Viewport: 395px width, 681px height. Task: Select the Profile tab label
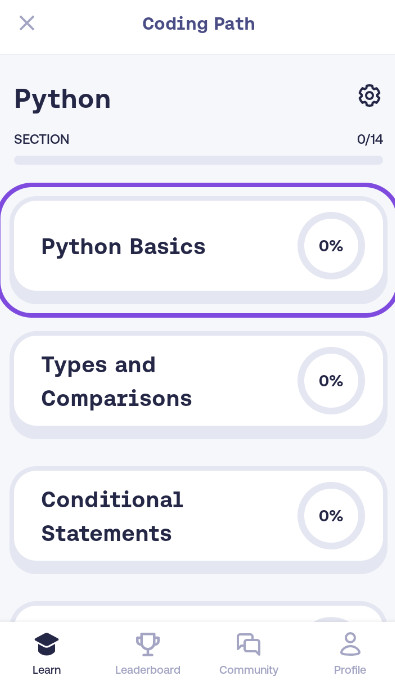350,670
